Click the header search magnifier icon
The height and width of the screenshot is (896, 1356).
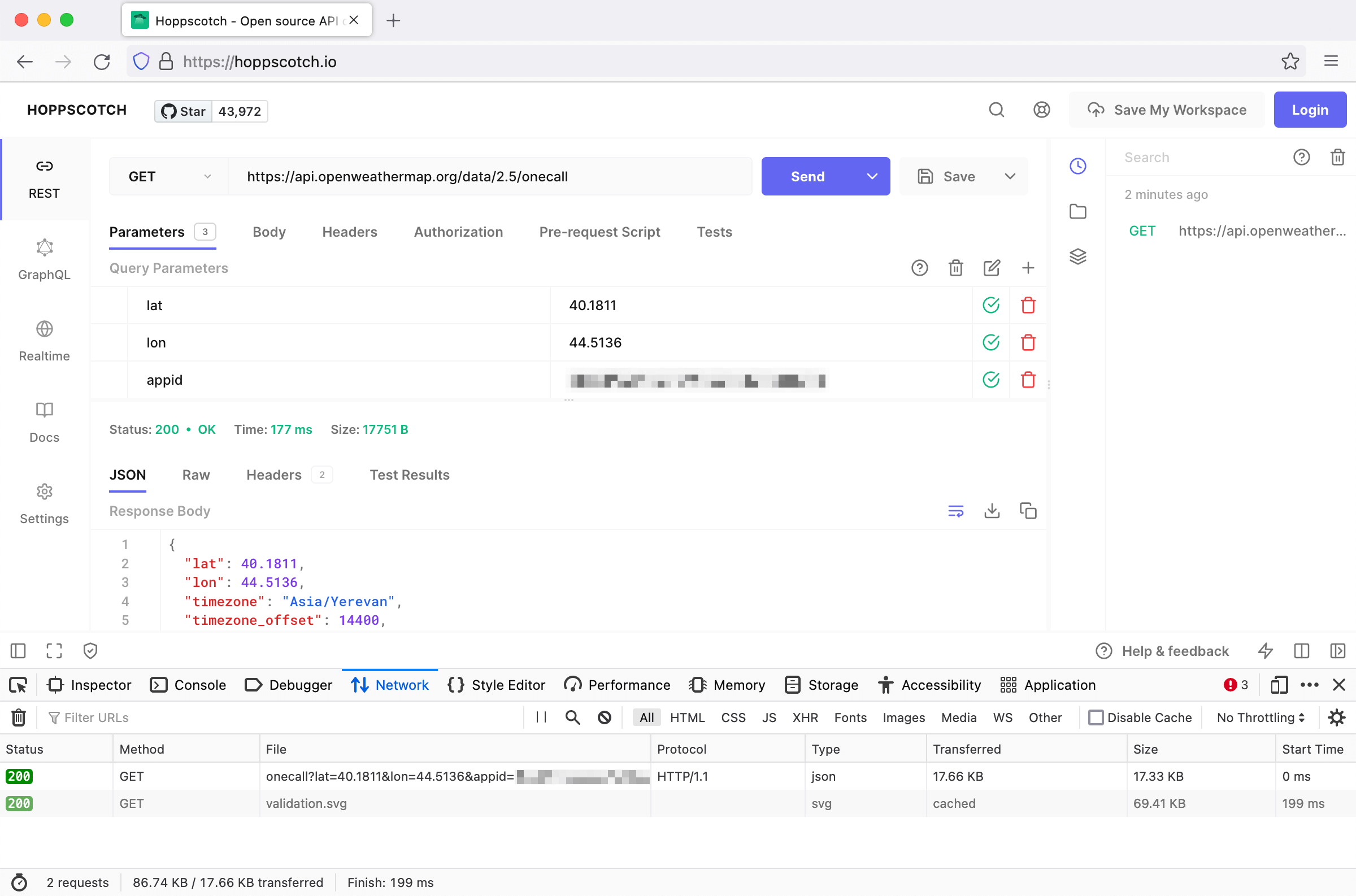tap(996, 110)
